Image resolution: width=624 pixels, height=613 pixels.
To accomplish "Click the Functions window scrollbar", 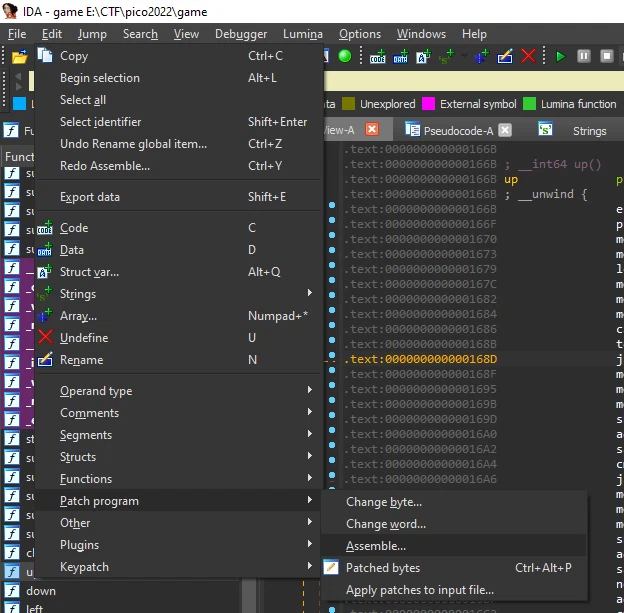I will [249, 595].
